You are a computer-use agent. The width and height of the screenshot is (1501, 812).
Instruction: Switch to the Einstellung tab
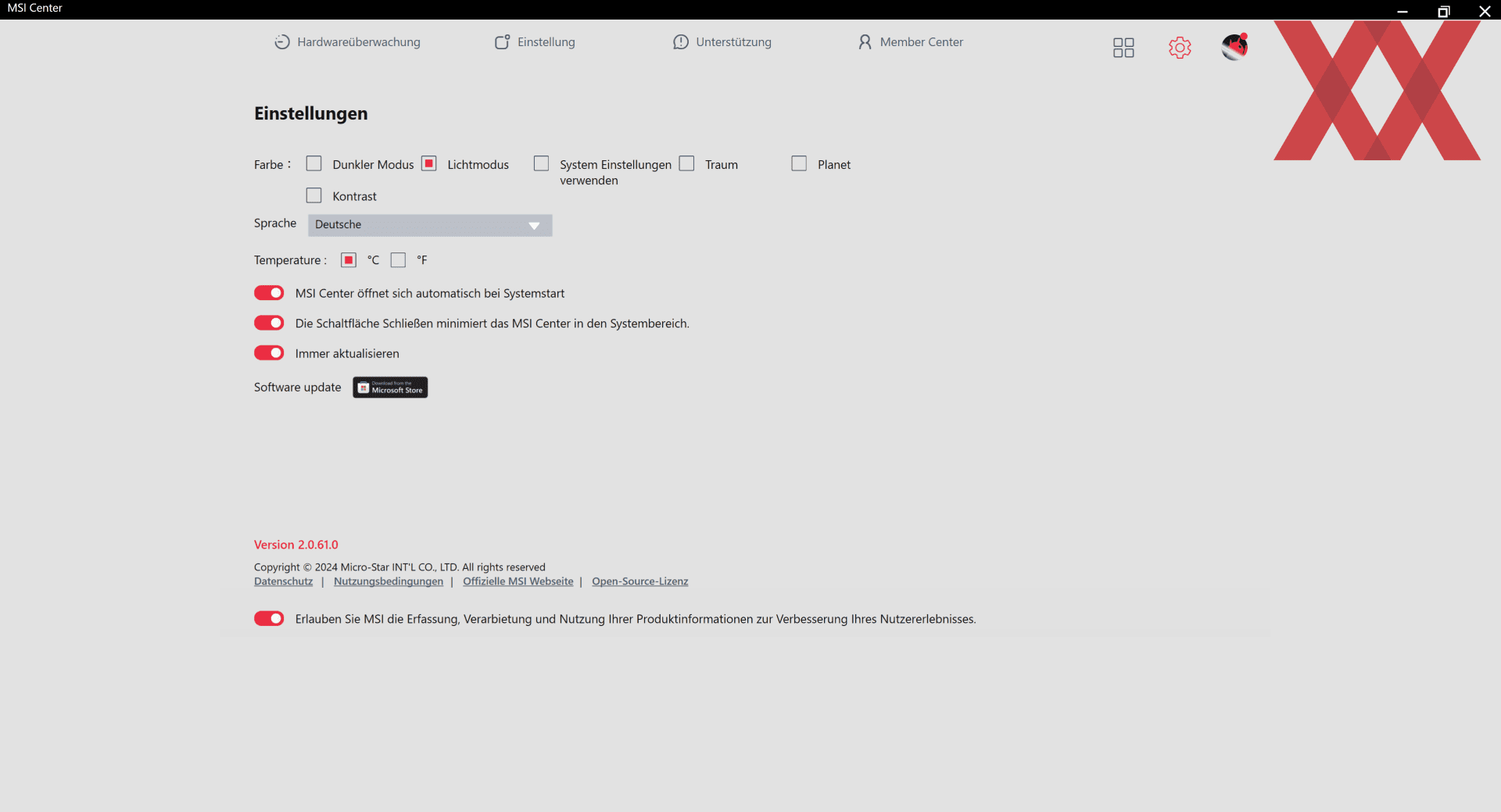[x=535, y=42]
